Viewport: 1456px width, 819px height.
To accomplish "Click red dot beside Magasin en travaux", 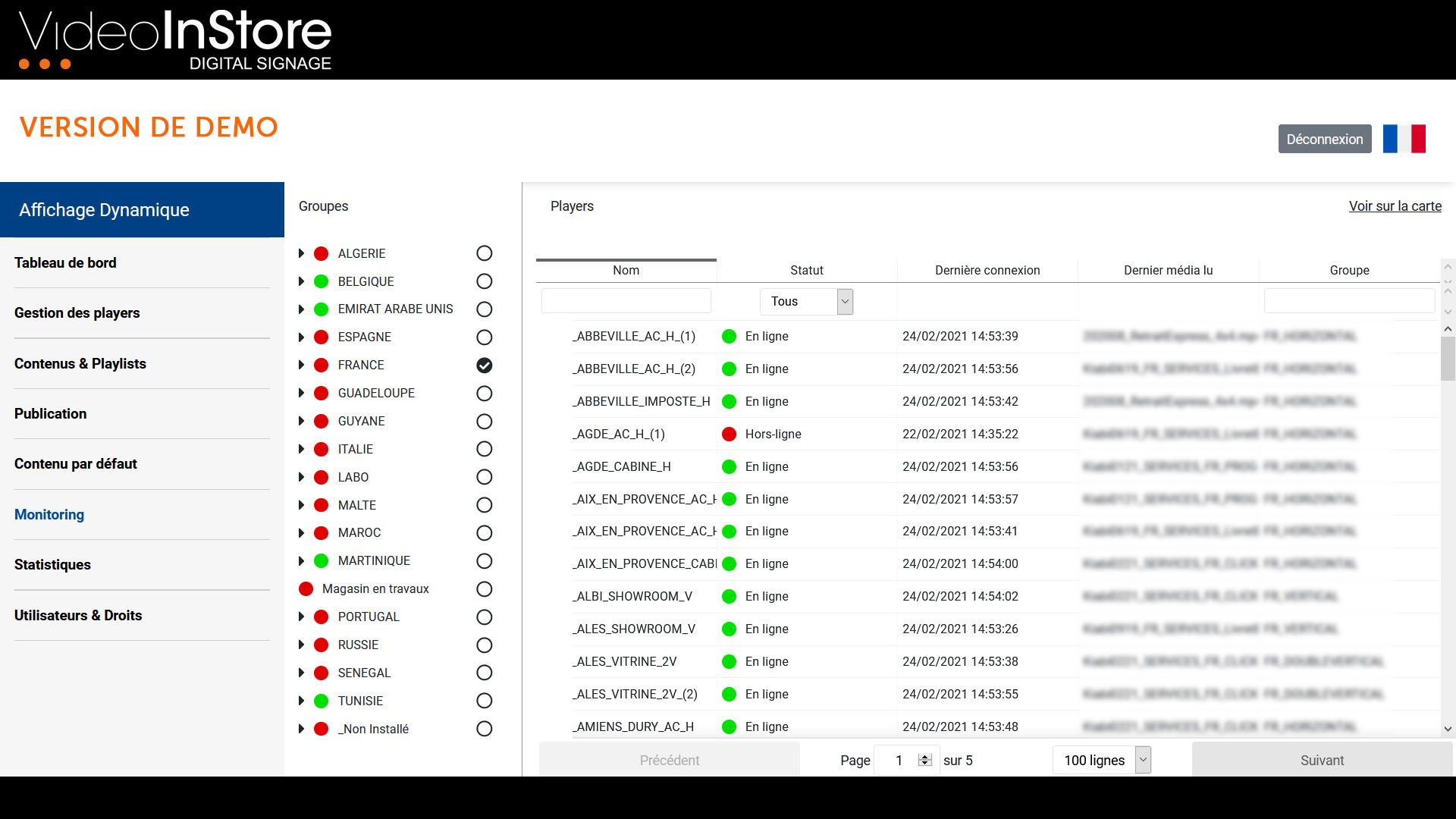I will tap(306, 588).
